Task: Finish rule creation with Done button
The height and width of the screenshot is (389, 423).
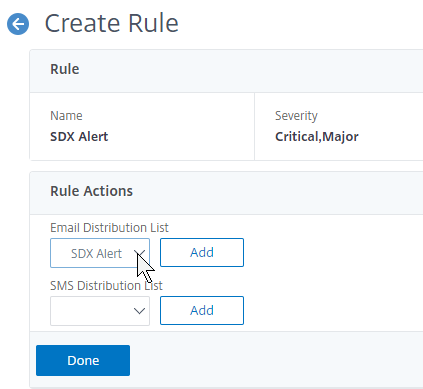Action: 83,360
